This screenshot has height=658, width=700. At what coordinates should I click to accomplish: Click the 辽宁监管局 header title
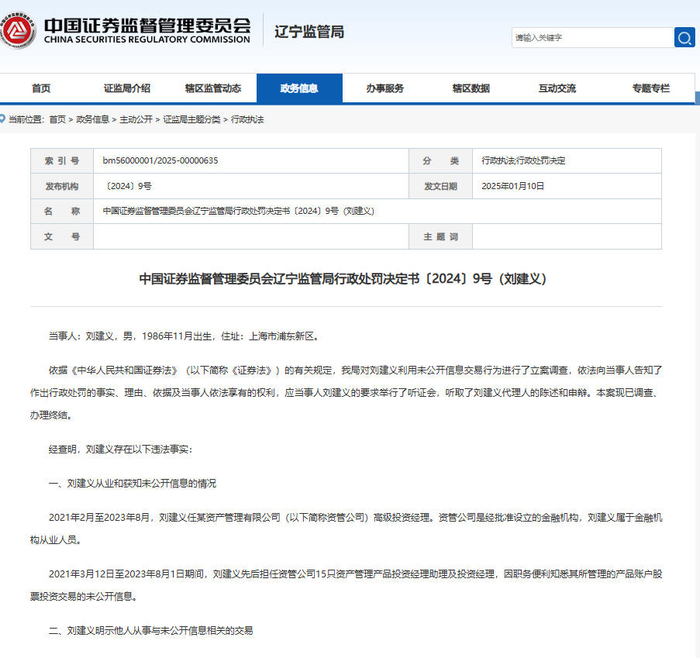tap(309, 32)
